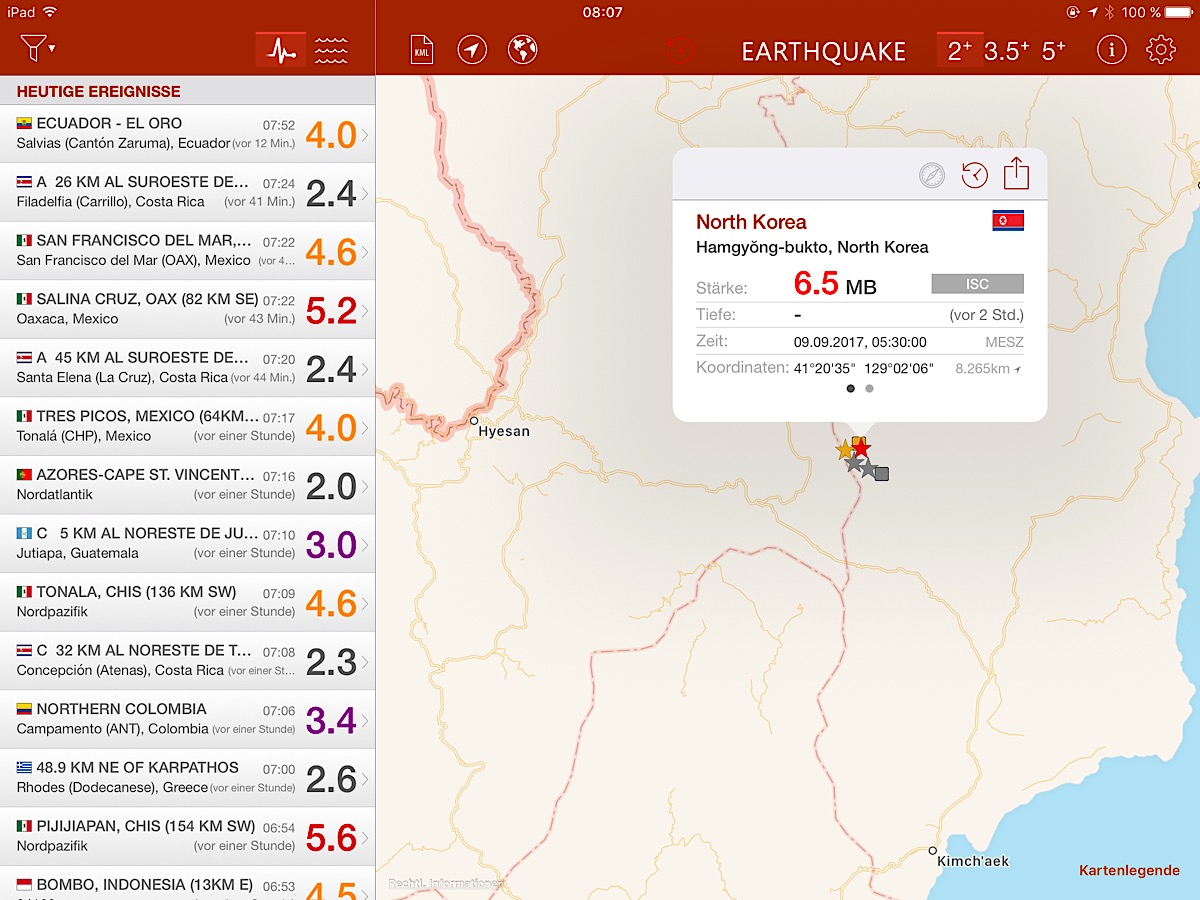Open the settings gear
1200x900 pixels.
pos(1161,50)
